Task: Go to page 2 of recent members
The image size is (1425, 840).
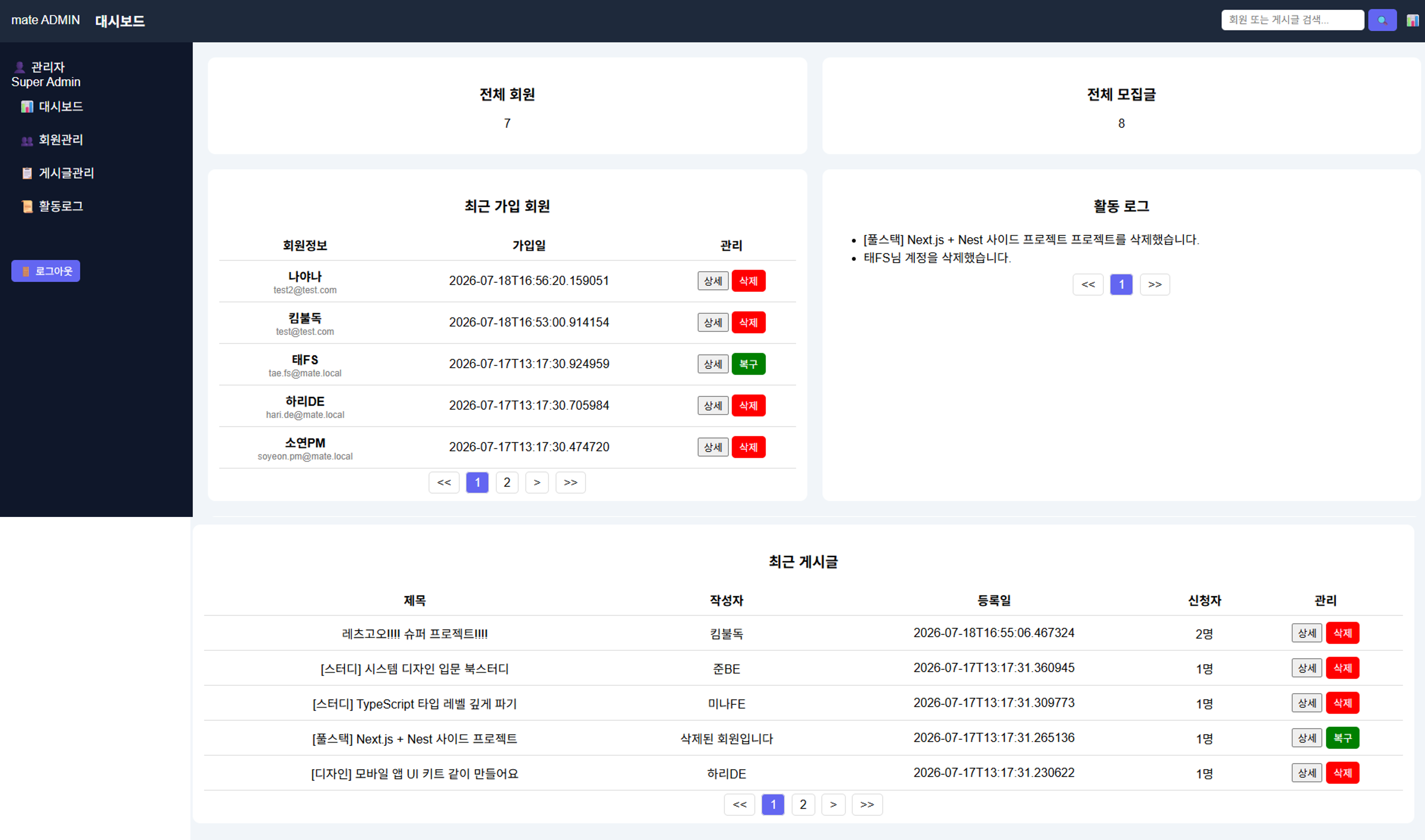Action: click(x=507, y=482)
